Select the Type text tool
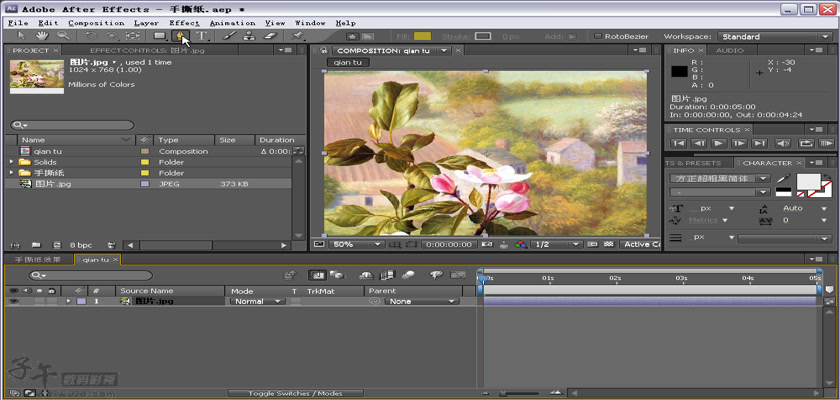 click(201, 36)
